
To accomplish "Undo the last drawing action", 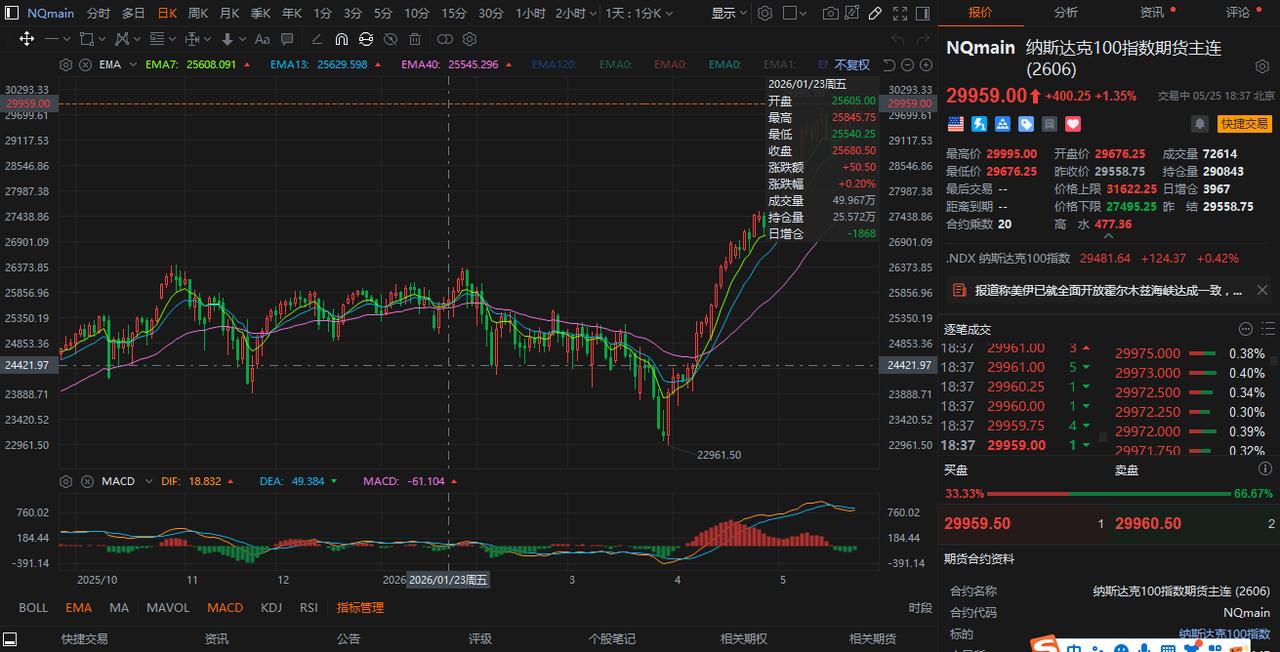I will click(897, 39).
